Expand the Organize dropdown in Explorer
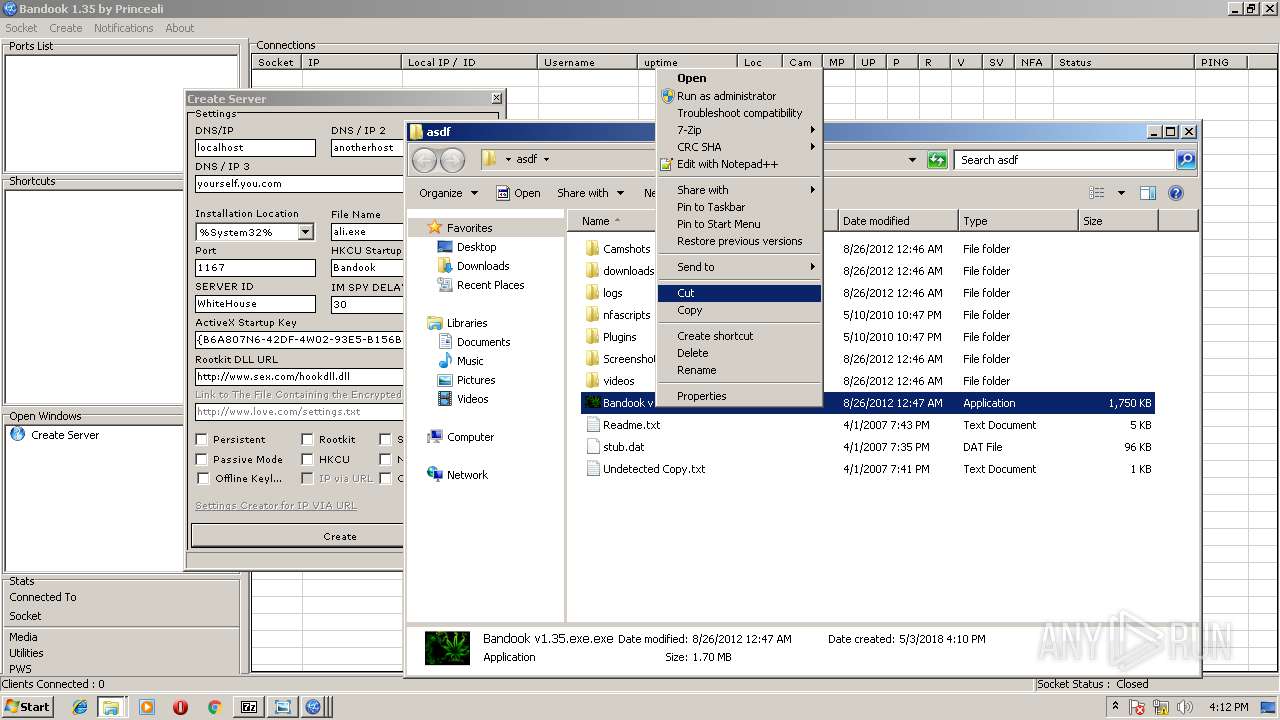Image resolution: width=1280 pixels, height=720 pixels. coord(448,193)
